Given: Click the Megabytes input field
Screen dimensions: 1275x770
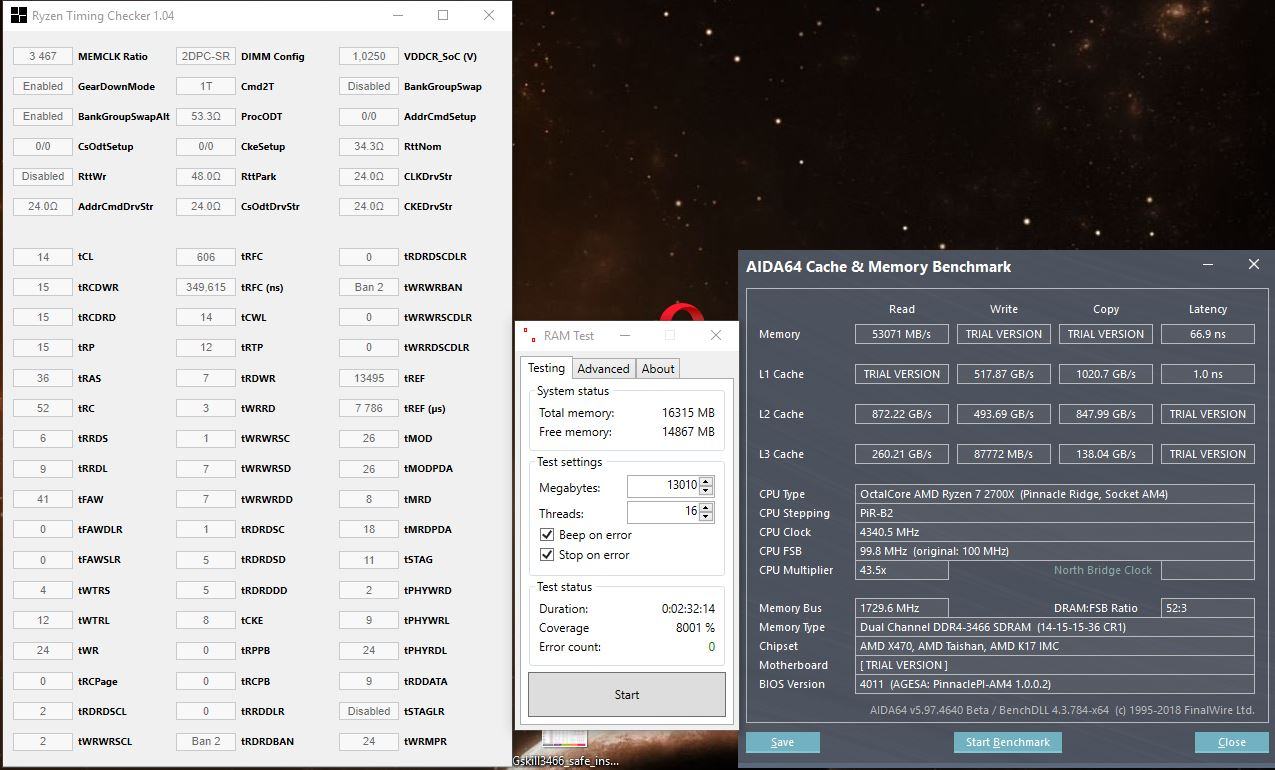Looking at the screenshot, I should (x=663, y=486).
